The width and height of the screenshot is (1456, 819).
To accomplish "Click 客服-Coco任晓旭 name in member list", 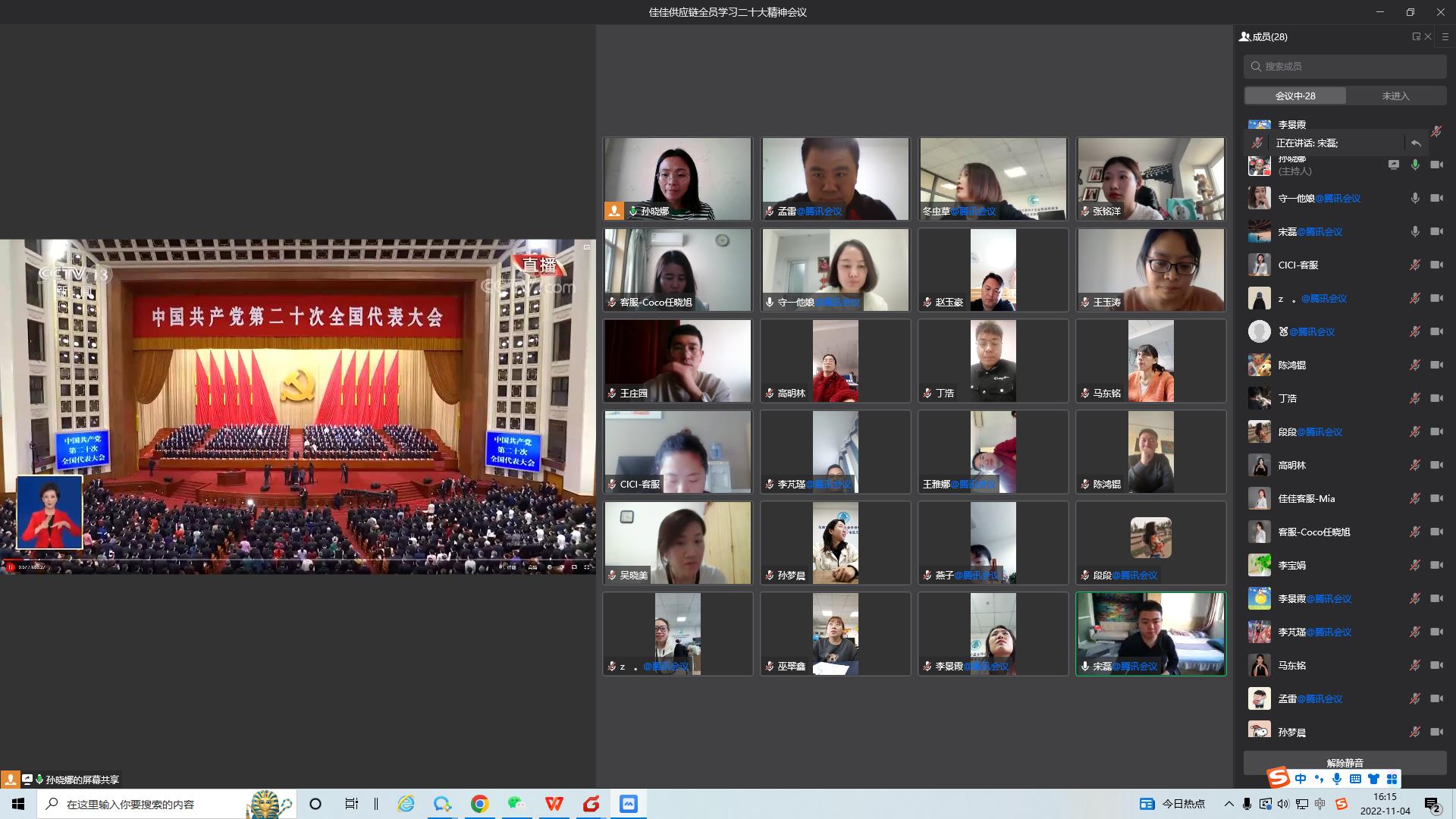I will pos(1314,532).
